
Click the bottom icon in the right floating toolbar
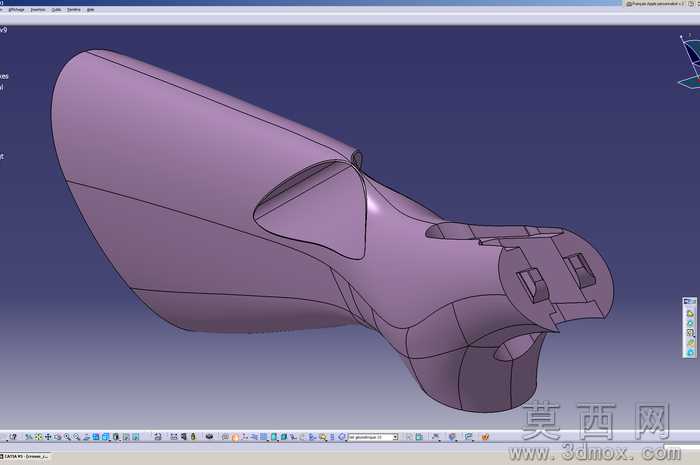[691, 352]
